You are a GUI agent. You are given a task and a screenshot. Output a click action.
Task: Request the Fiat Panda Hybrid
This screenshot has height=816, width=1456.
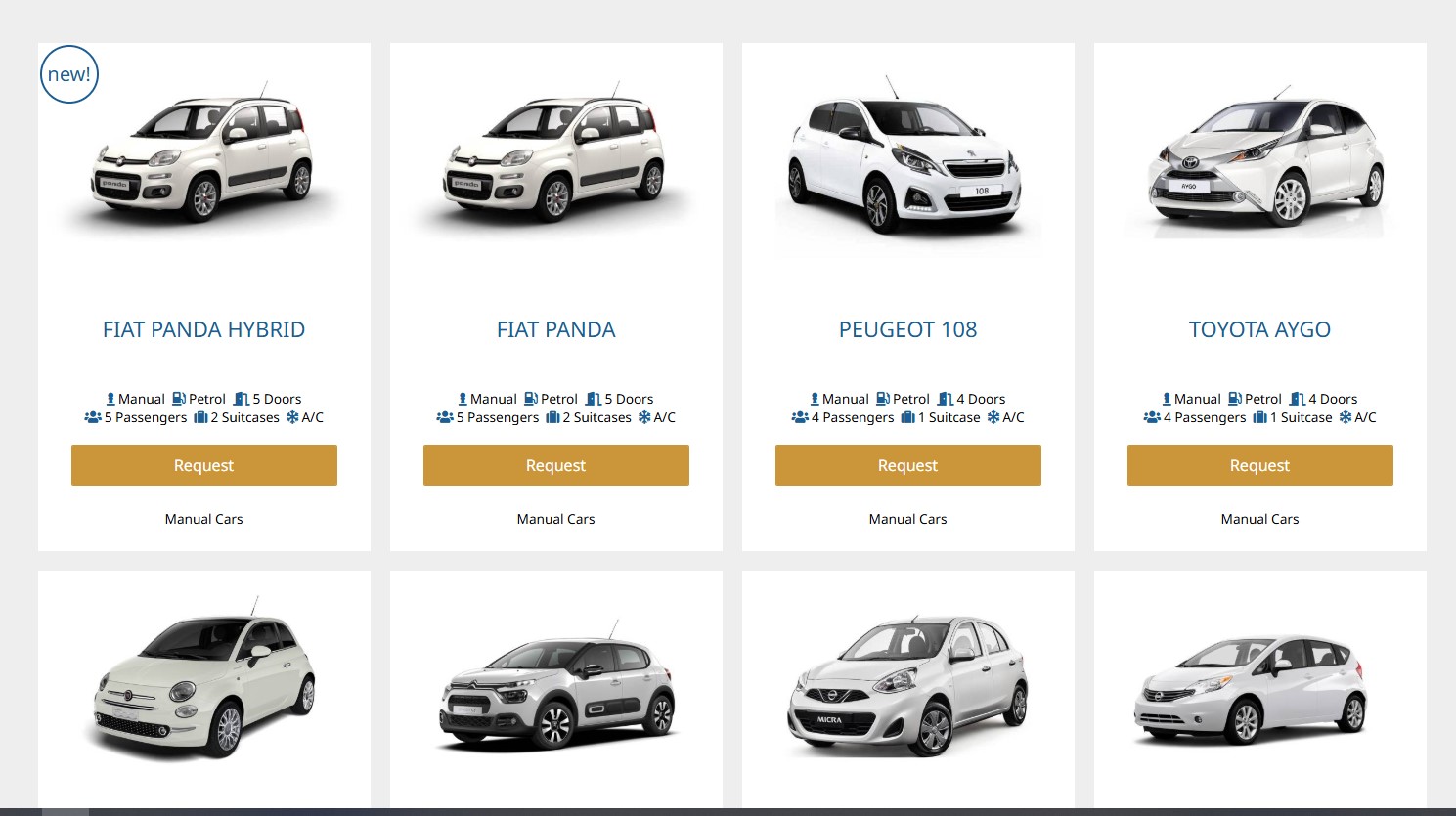pyautogui.click(x=204, y=465)
